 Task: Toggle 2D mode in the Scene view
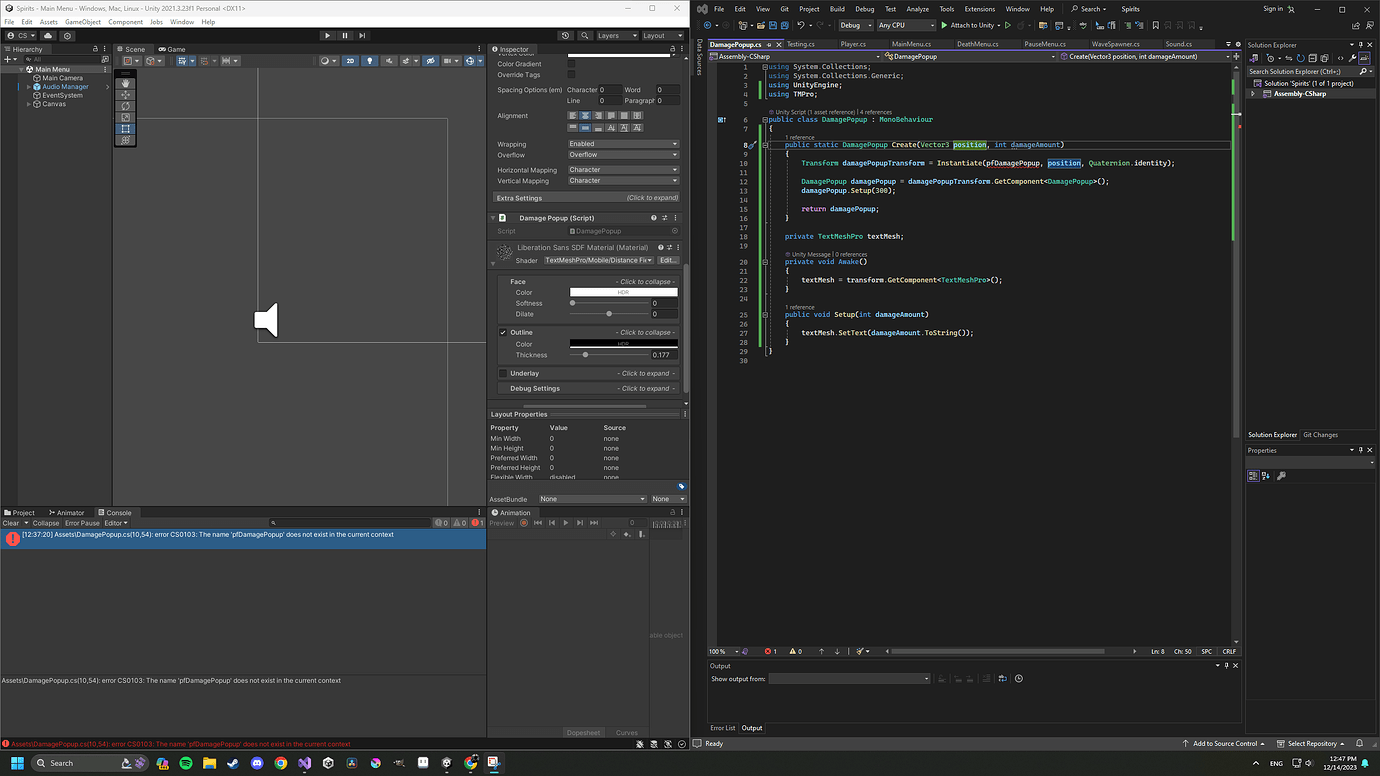pos(350,60)
